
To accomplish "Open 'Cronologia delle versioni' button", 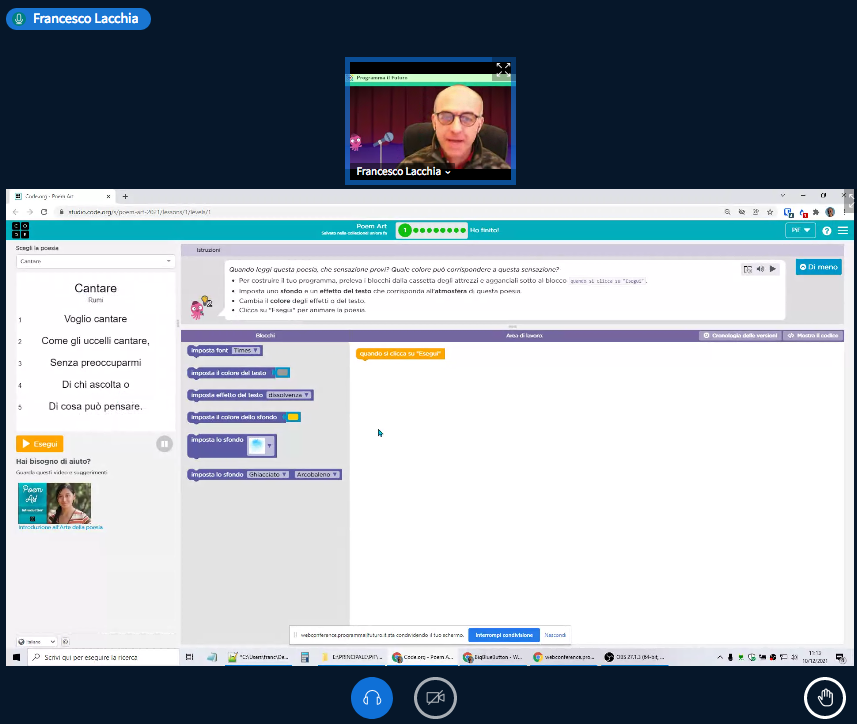I will [x=740, y=335].
